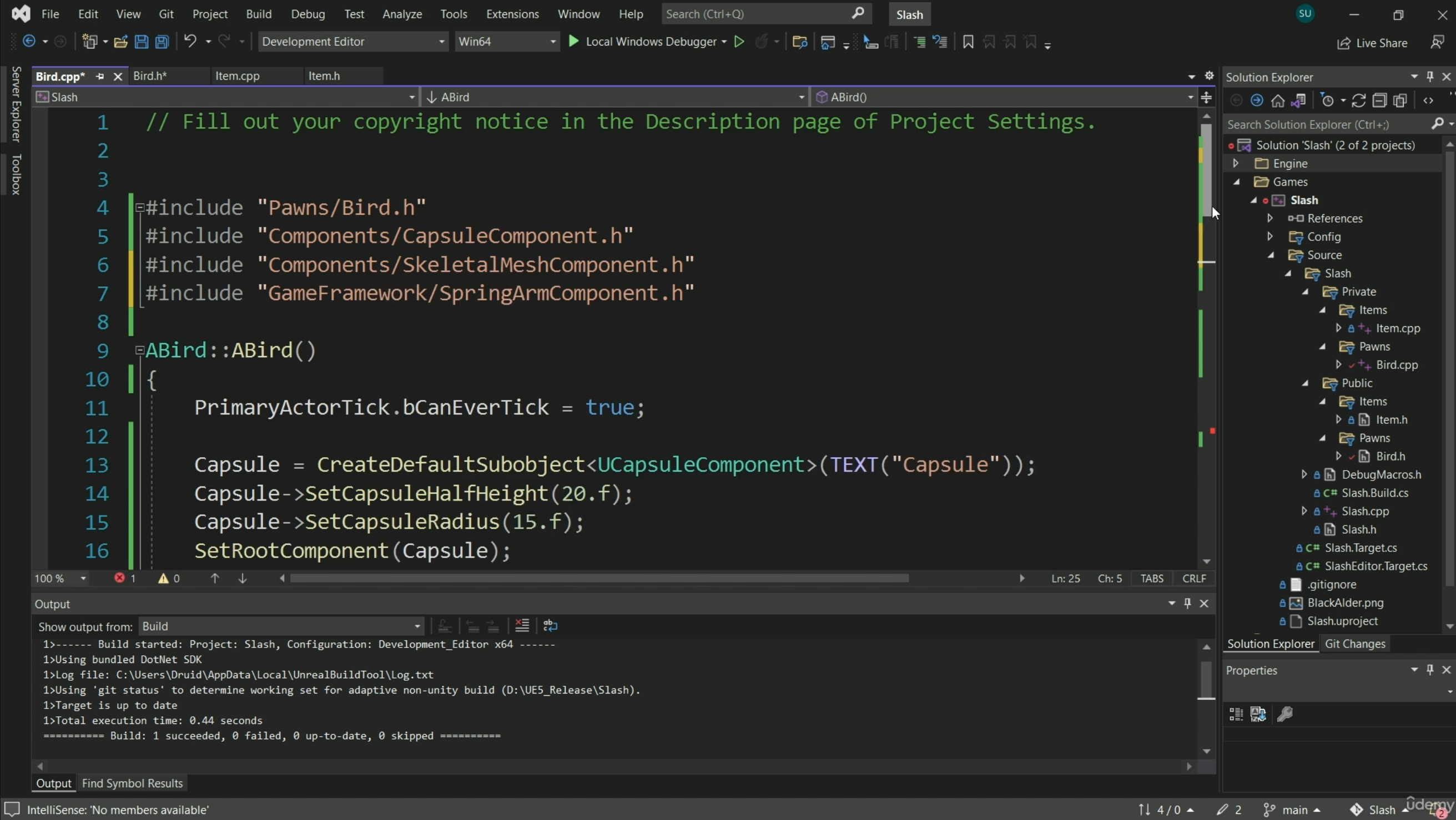
Task: Click the Live Share button
Action: [x=1372, y=43]
